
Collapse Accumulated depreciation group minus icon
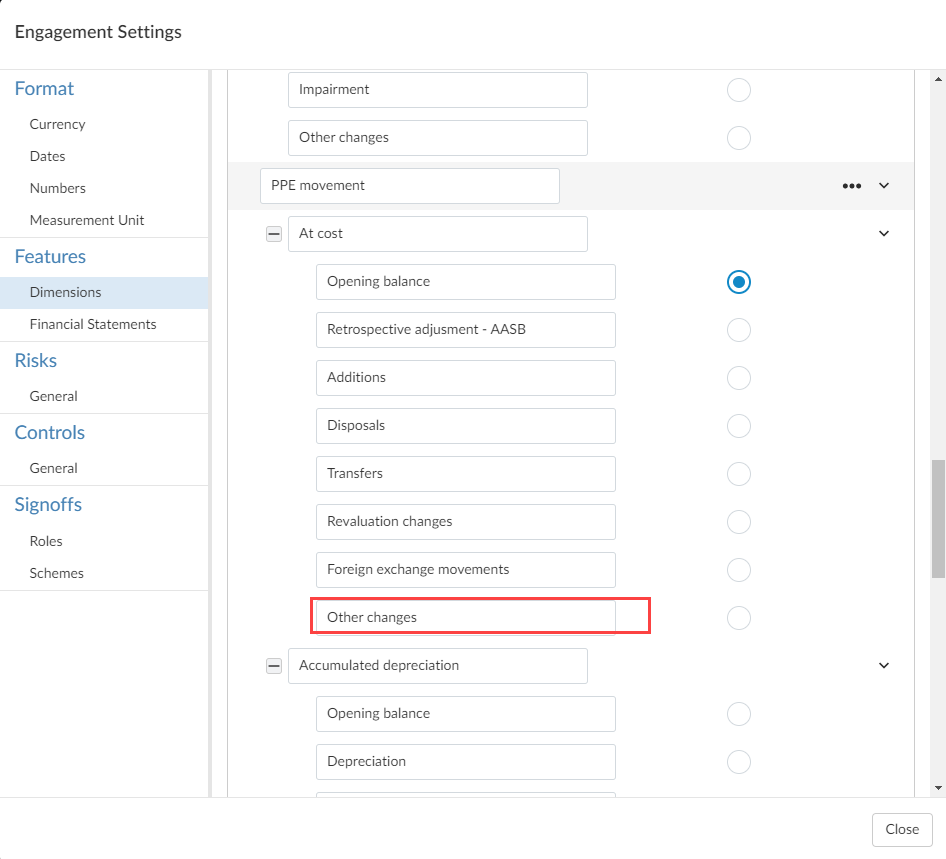[274, 666]
